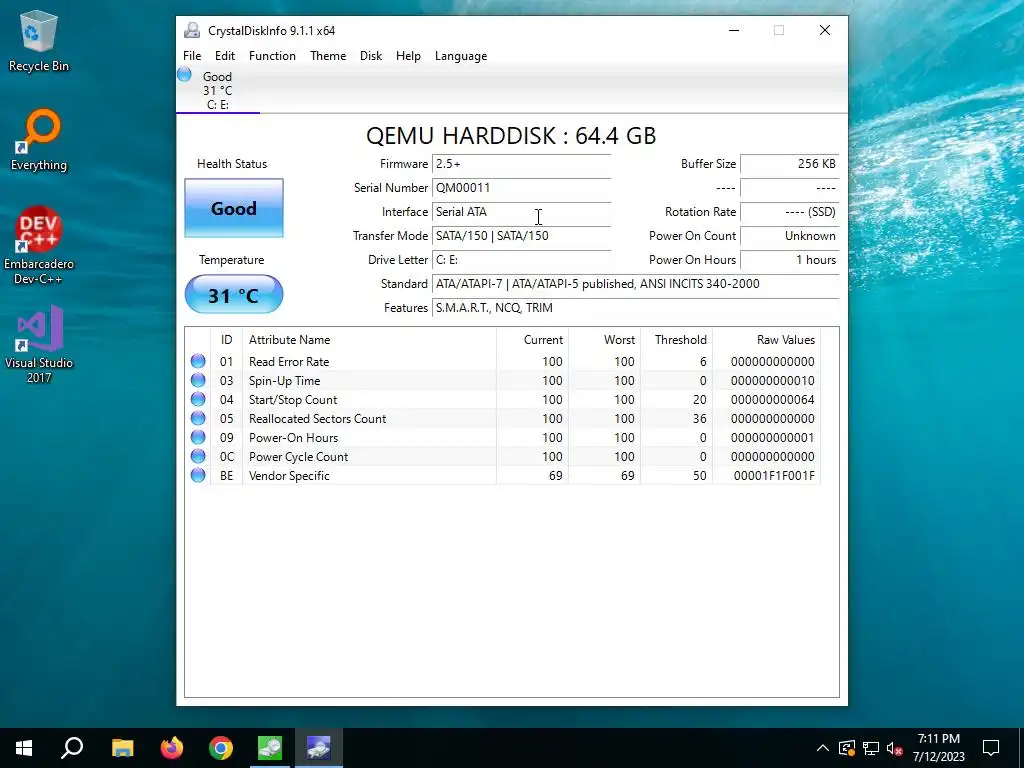This screenshot has width=1024, height=768.
Task: Click the Features field S.M.A.R.T., NCQ, TRIM
Action: point(635,308)
